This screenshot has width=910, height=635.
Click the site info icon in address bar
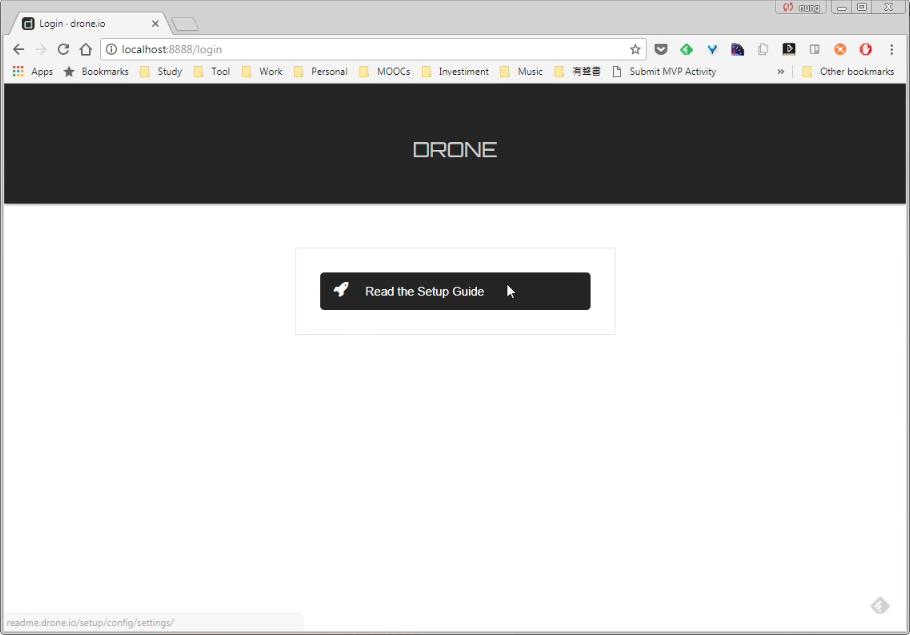click(x=111, y=49)
